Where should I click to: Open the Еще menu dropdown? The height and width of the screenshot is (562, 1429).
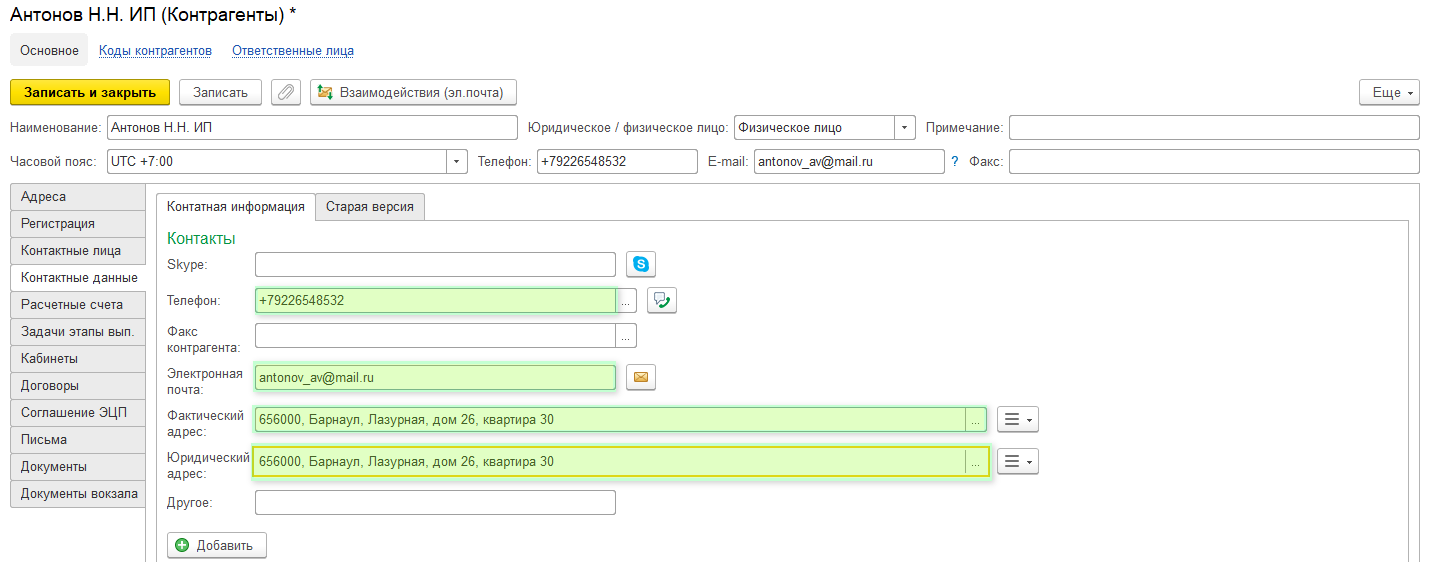point(1389,92)
